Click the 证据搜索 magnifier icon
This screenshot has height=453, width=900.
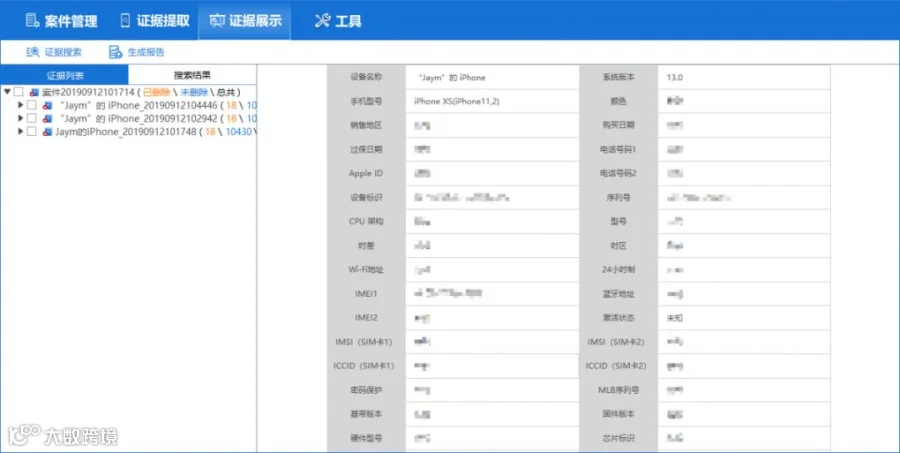32,52
